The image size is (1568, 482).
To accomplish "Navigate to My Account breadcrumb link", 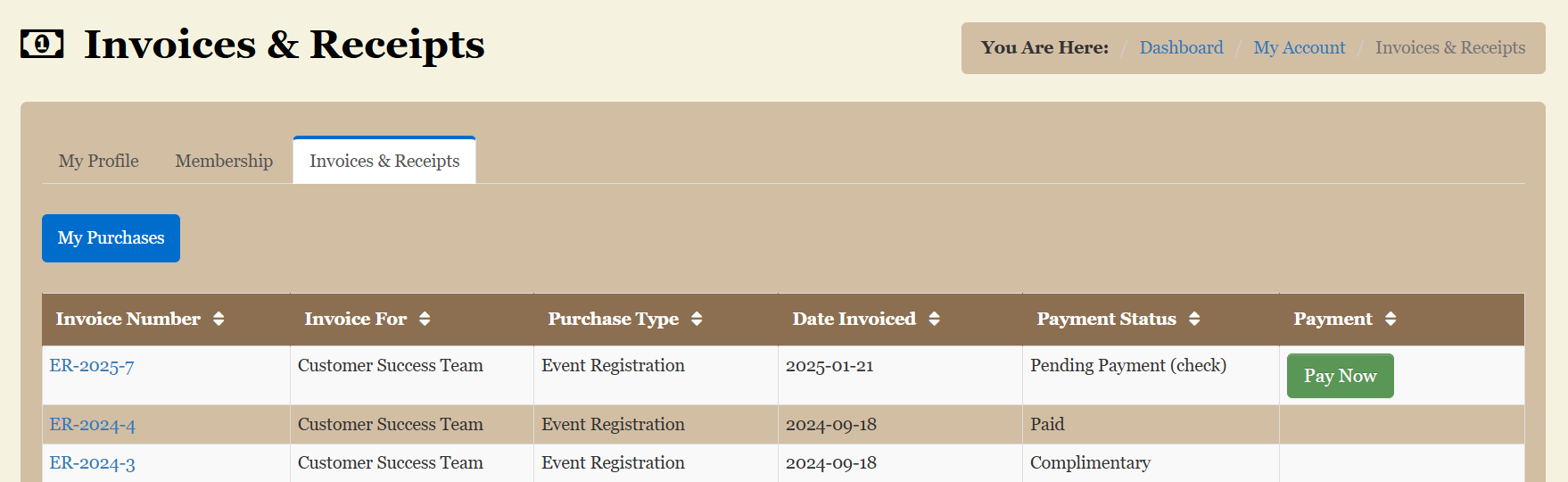I will (x=1299, y=48).
